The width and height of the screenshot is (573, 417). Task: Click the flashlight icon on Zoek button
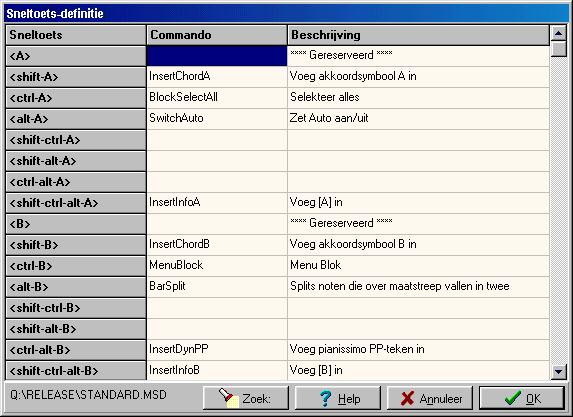[x=229, y=398]
